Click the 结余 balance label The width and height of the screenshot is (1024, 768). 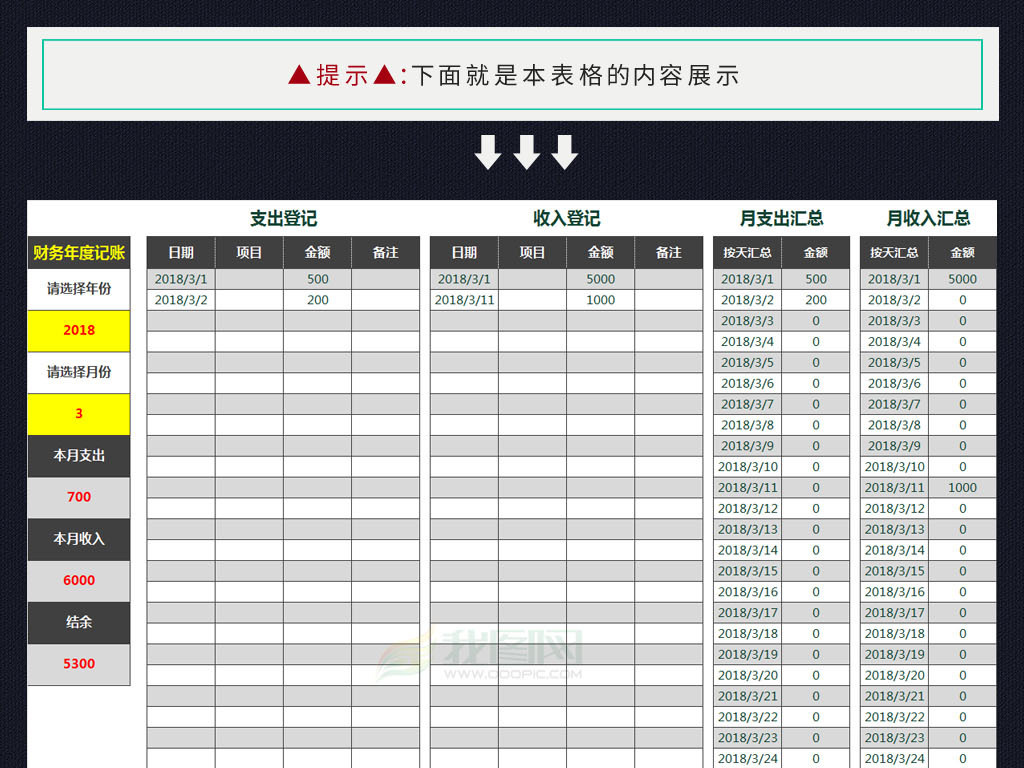tap(79, 623)
